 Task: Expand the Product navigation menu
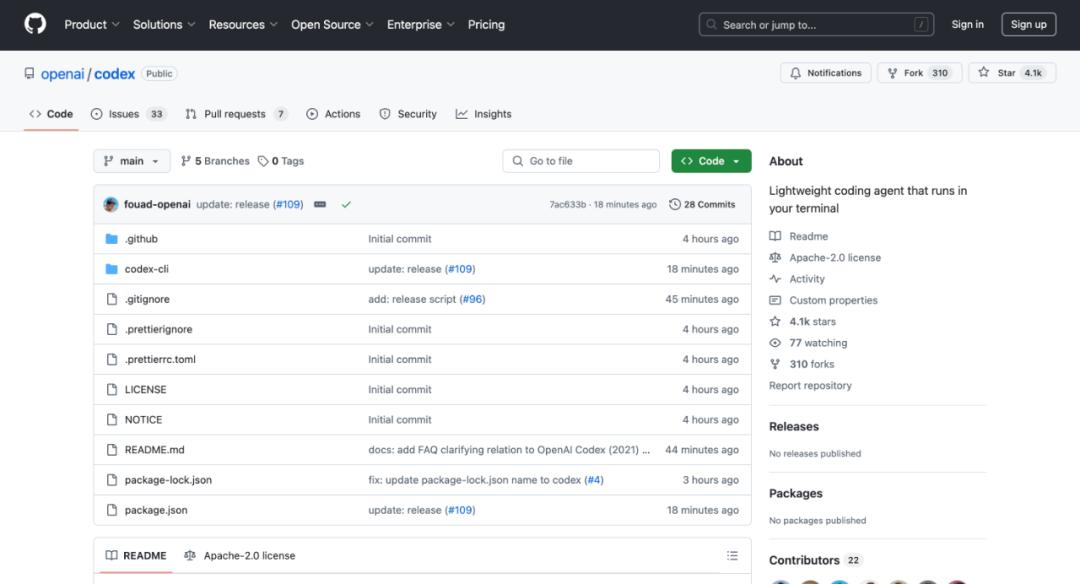tap(92, 24)
